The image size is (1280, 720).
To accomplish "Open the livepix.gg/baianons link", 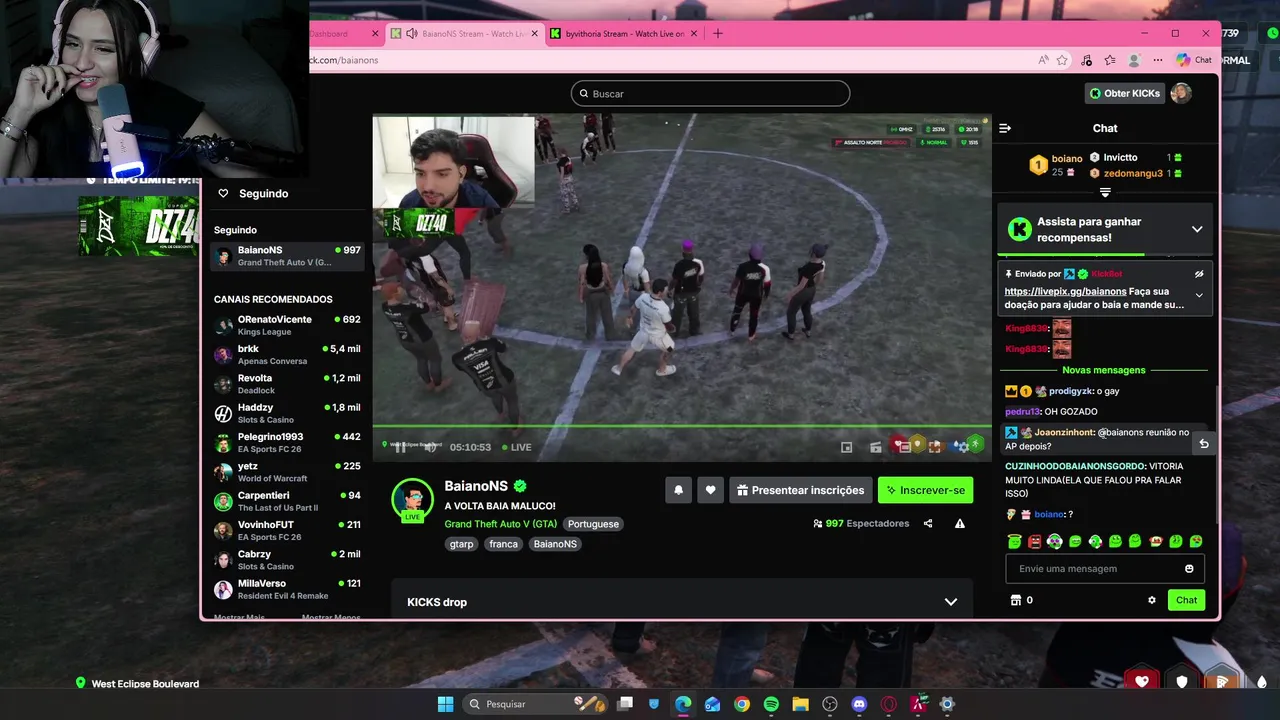I will [x=1065, y=291].
